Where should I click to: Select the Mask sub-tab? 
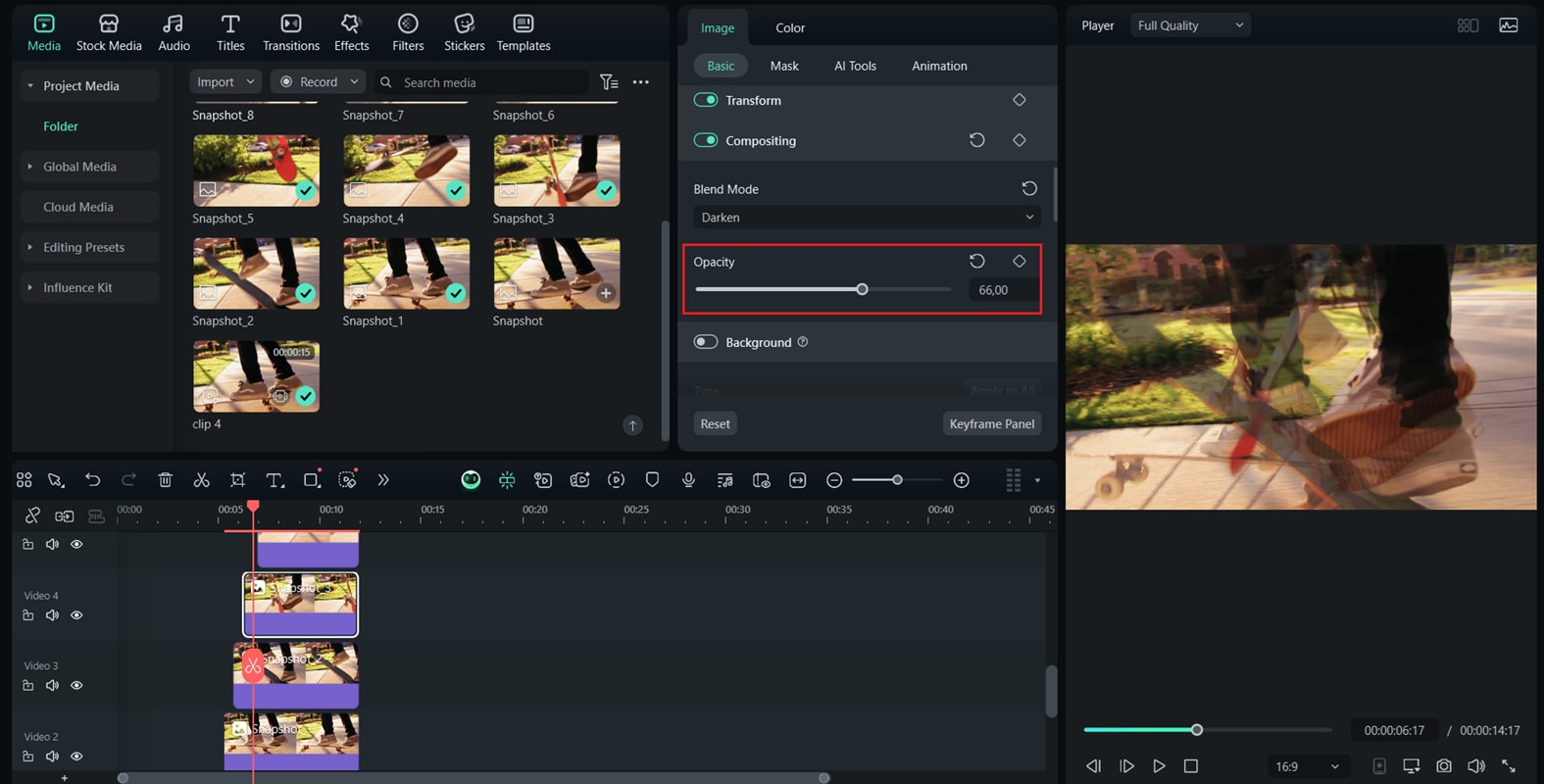pyautogui.click(x=784, y=66)
